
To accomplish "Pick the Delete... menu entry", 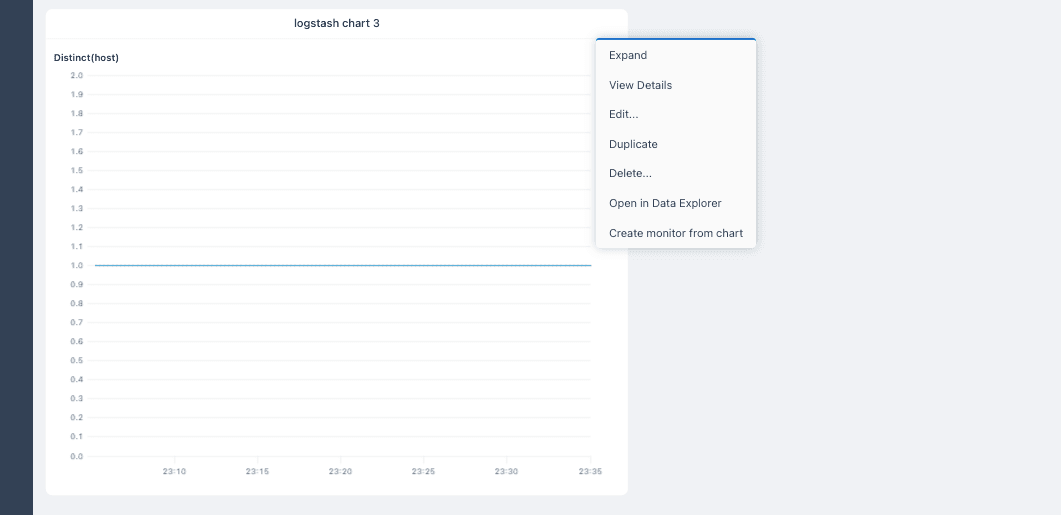I will [x=675, y=173].
